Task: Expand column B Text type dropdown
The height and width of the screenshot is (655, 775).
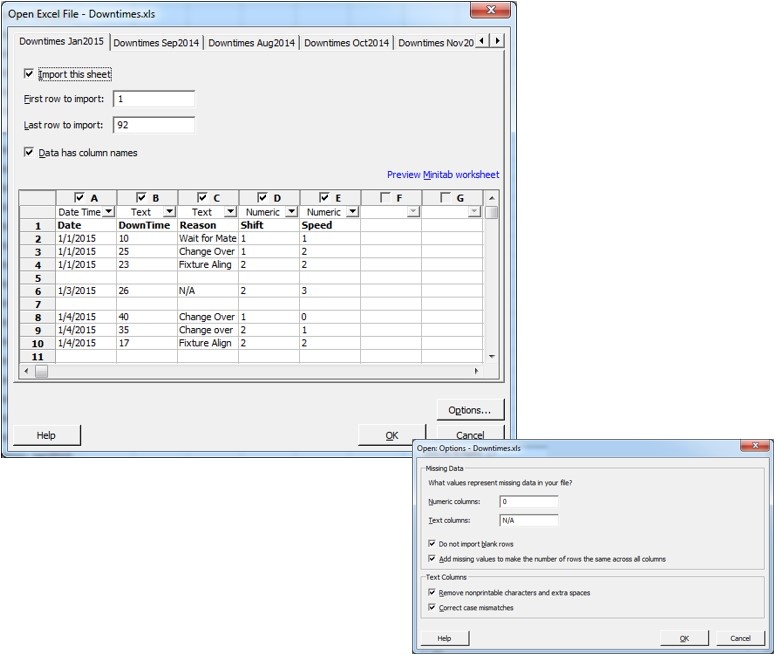Action: click(x=169, y=212)
